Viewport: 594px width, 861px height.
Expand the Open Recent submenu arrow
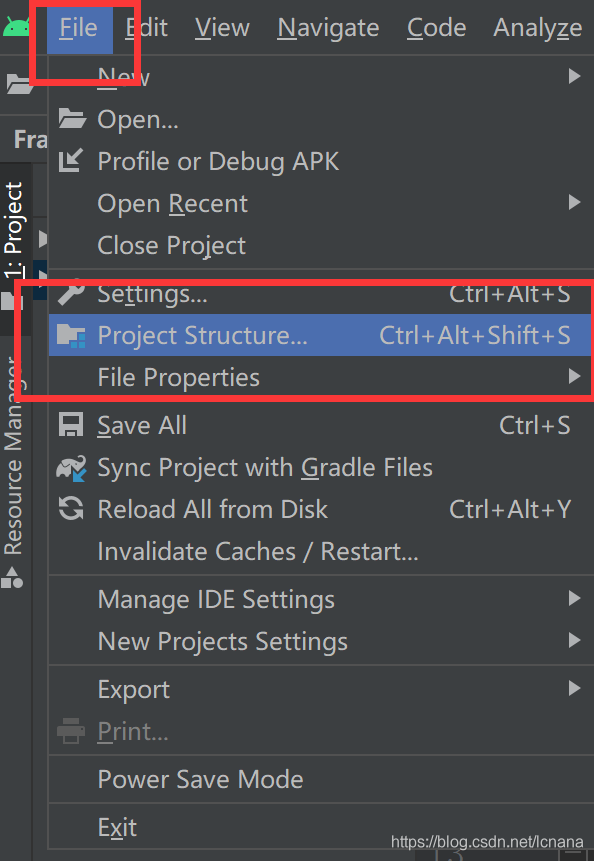(x=574, y=203)
